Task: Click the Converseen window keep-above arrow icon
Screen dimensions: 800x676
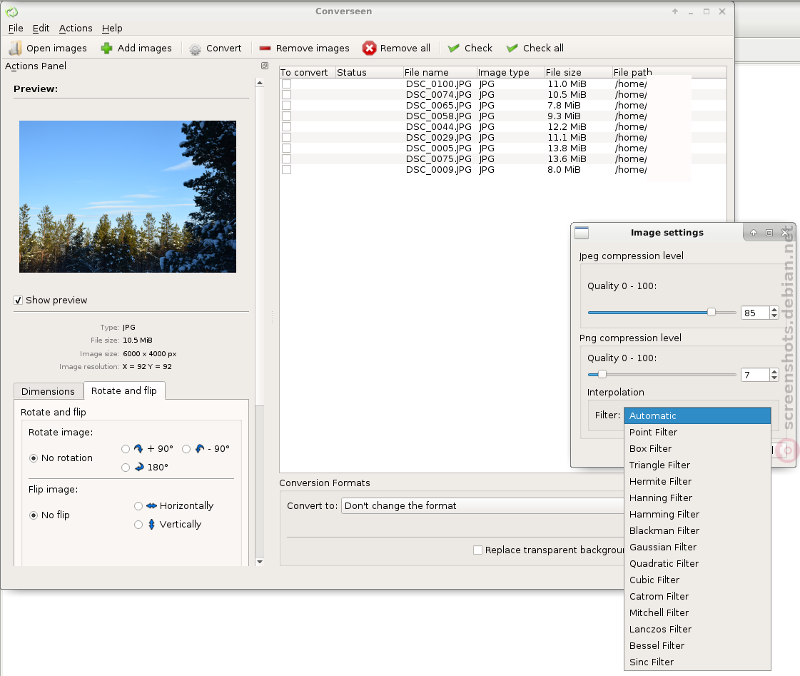Action: tap(675, 11)
